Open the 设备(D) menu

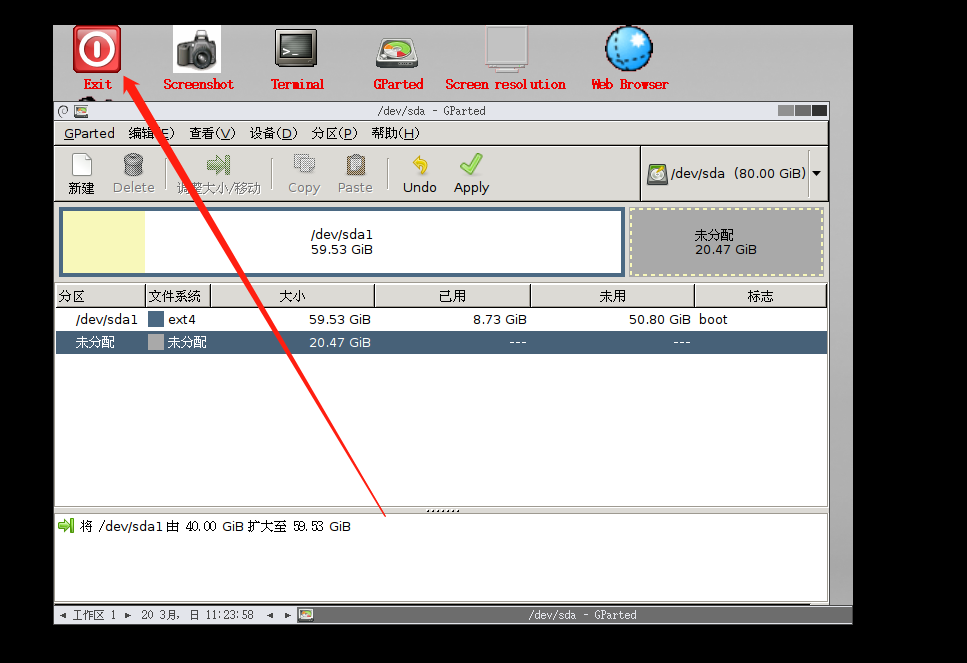273,133
